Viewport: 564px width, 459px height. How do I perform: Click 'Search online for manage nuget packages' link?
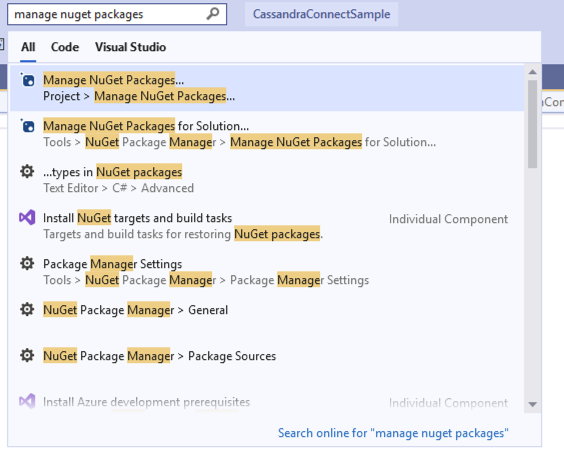393,433
